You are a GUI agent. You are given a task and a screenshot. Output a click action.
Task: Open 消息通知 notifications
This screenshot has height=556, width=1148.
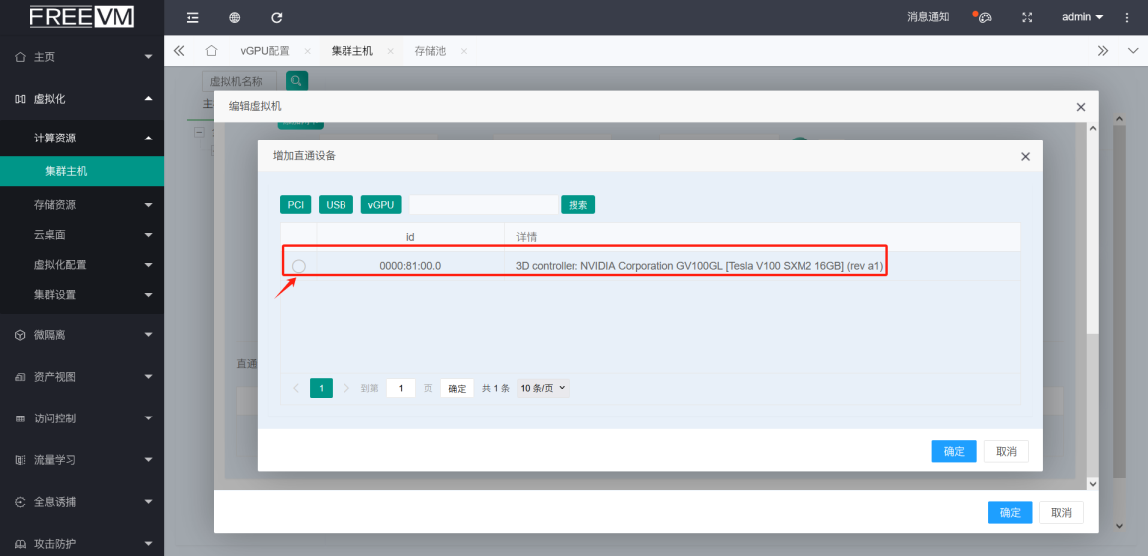[x=928, y=17]
